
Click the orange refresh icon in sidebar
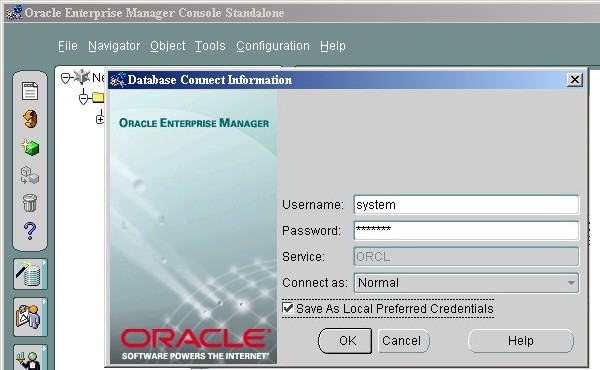click(x=30, y=119)
